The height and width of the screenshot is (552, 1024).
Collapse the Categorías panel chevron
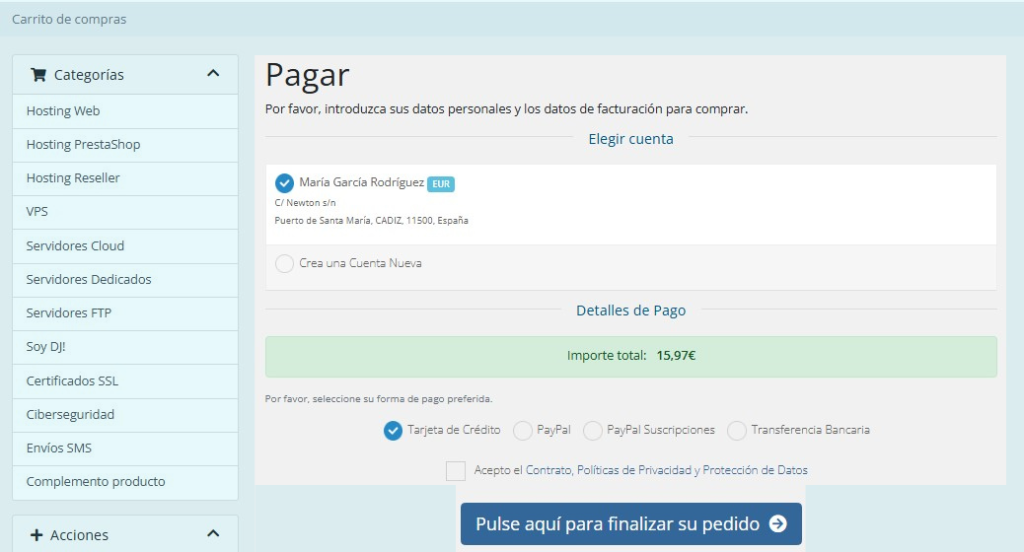tap(213, 74)
